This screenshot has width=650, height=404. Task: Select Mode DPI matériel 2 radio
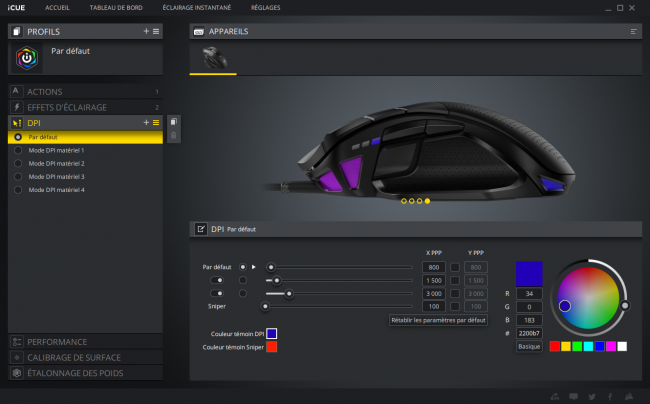[x=18, y=163]
